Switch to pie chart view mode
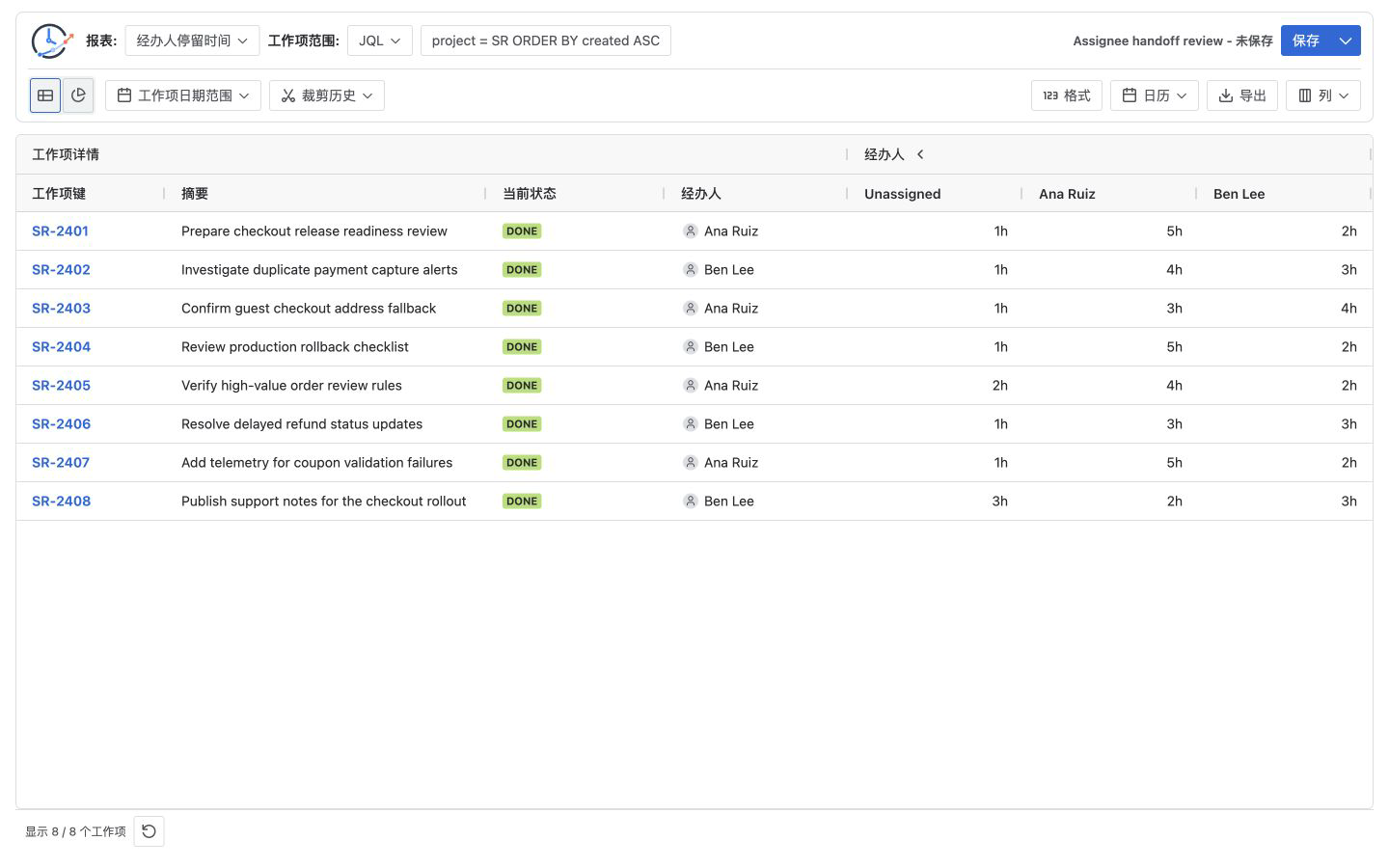 pyautogui.click(x=78, y=95)
